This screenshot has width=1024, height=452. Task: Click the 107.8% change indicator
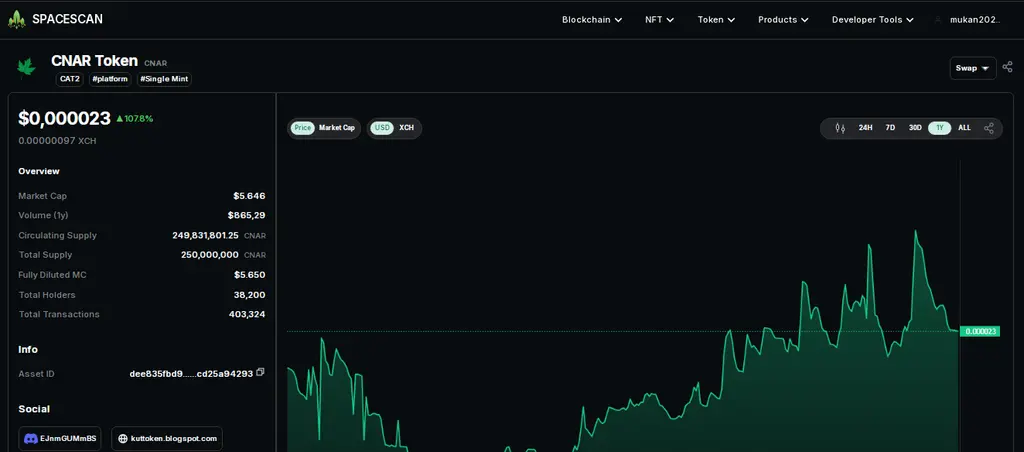coord(135,119)
